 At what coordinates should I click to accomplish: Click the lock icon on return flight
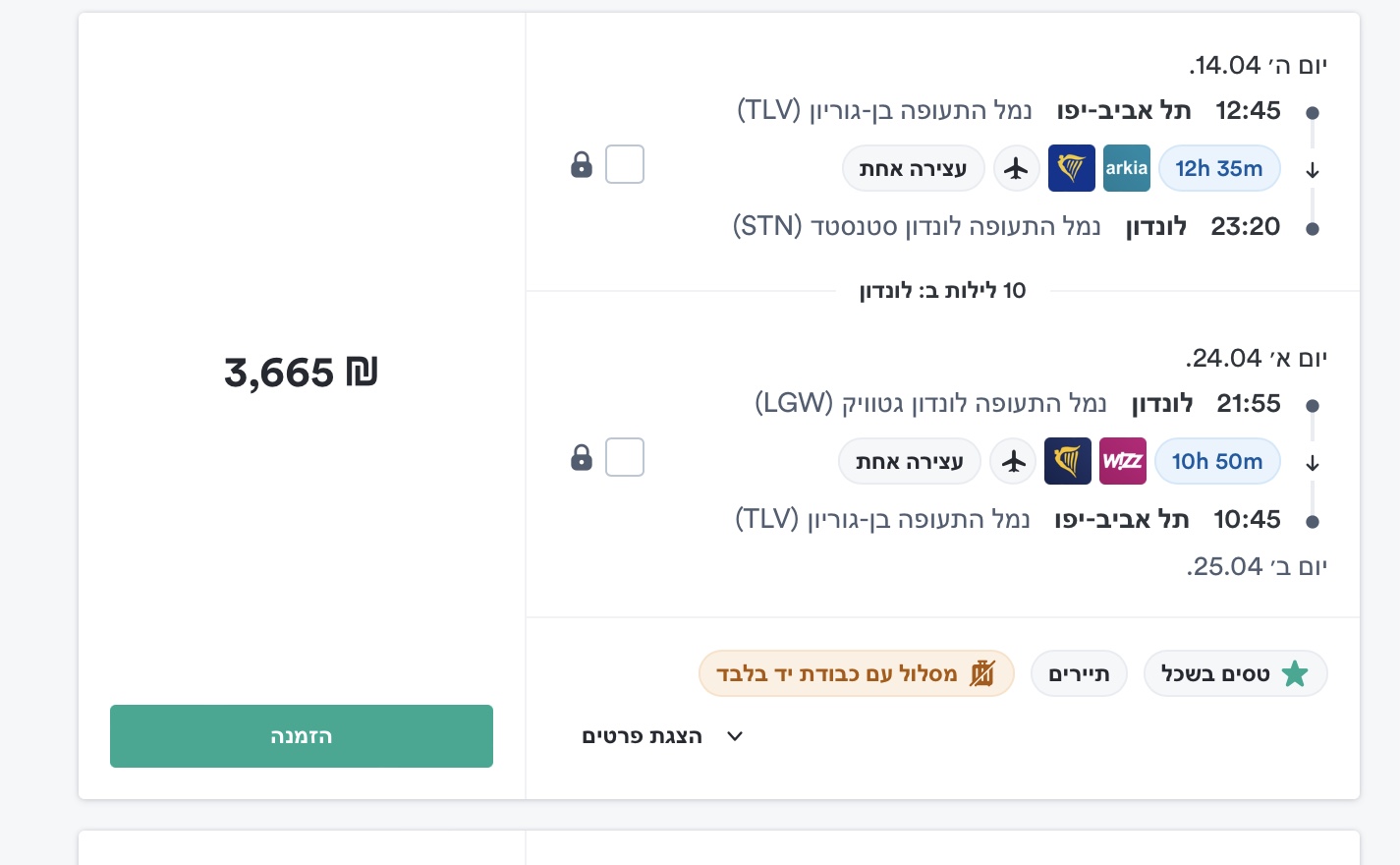582,457
